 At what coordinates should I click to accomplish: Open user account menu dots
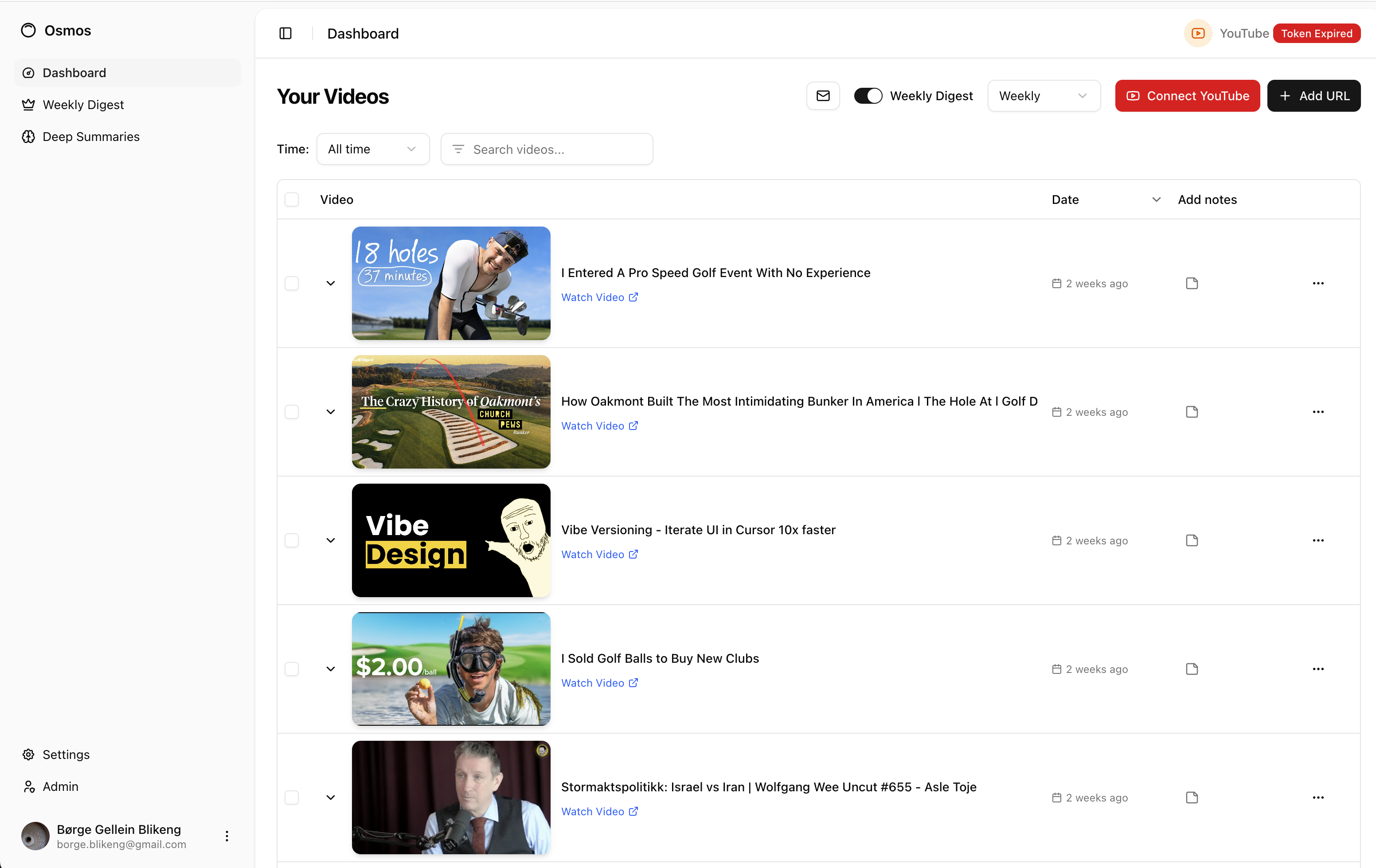(227, 836)
